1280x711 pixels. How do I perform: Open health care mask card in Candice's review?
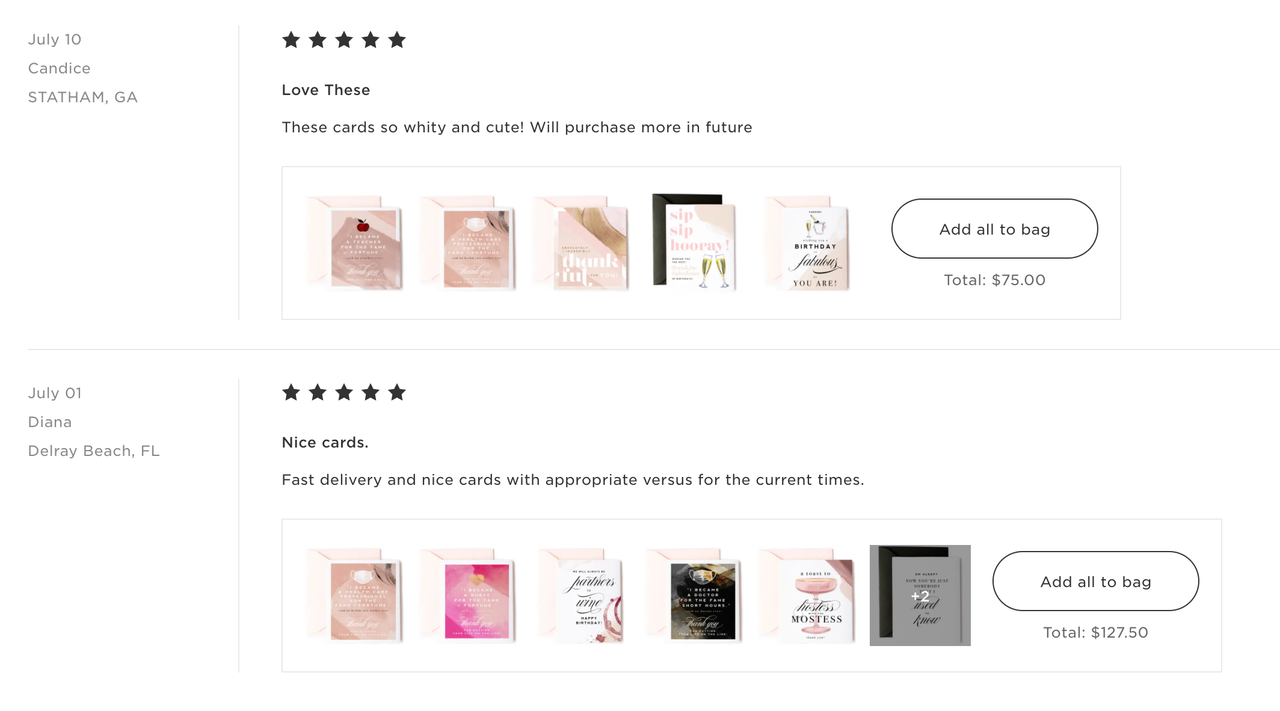point(477,246)
